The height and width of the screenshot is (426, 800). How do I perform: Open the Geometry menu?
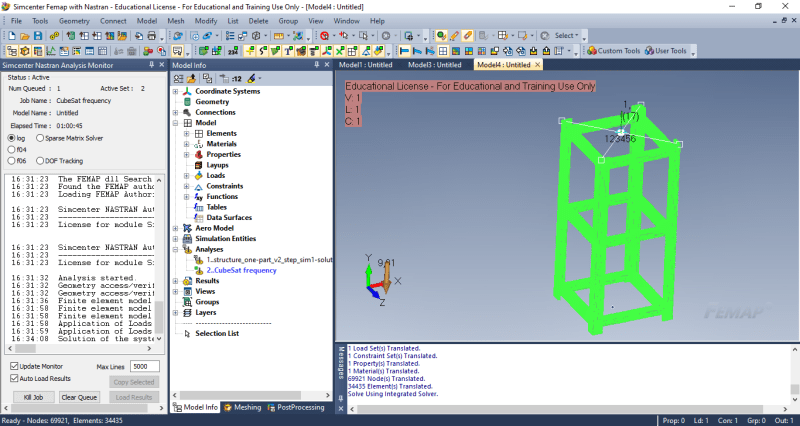coord(74,21)
